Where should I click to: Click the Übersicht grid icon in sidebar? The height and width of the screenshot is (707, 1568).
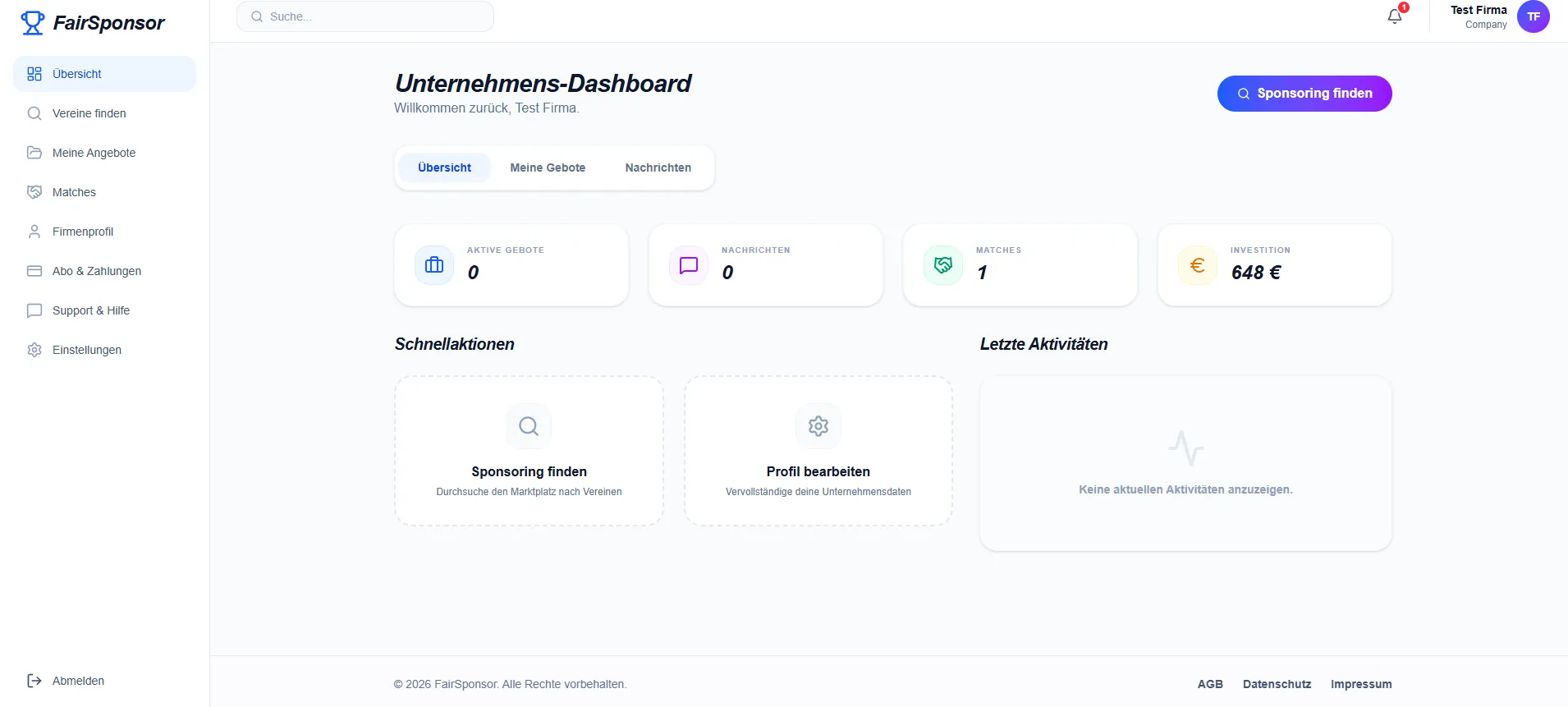tap(34, 74)
